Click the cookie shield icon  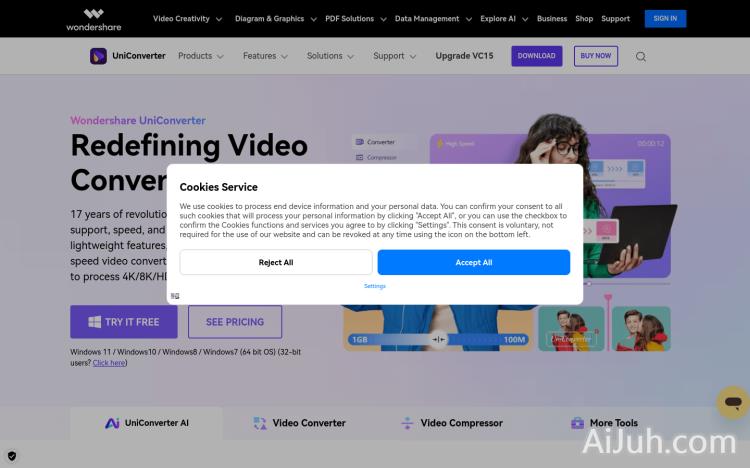(12, 455)
